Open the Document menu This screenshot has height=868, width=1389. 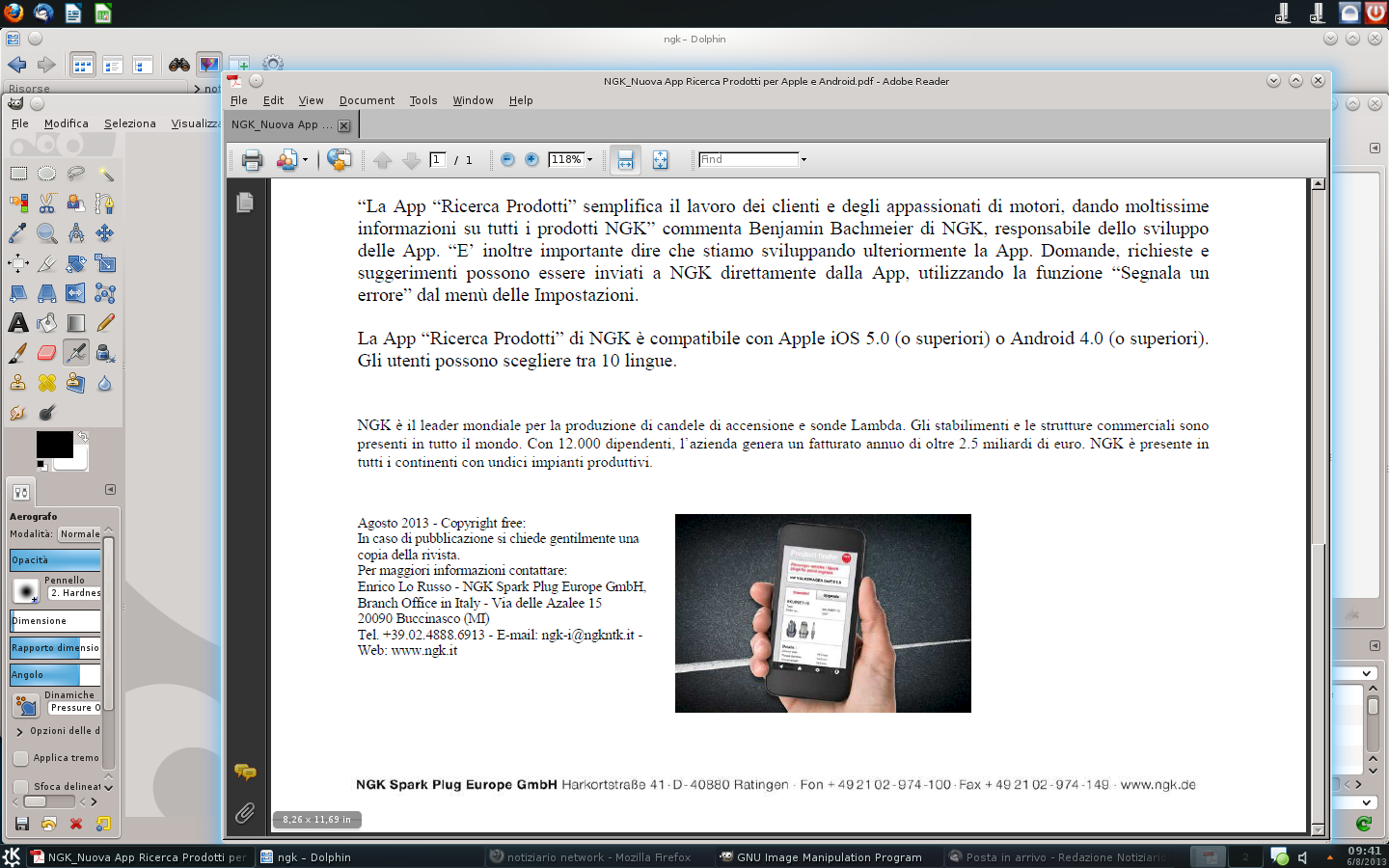point(367,100)
